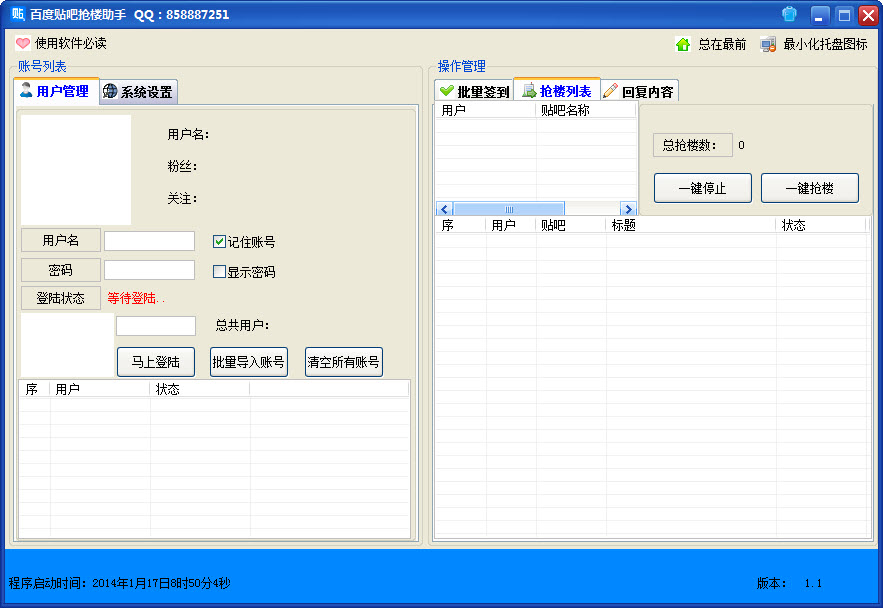Open the 使用软件必读 notice
Image resolution: width=883 pixels, height=608 pixels.
(x=70, y=43)
